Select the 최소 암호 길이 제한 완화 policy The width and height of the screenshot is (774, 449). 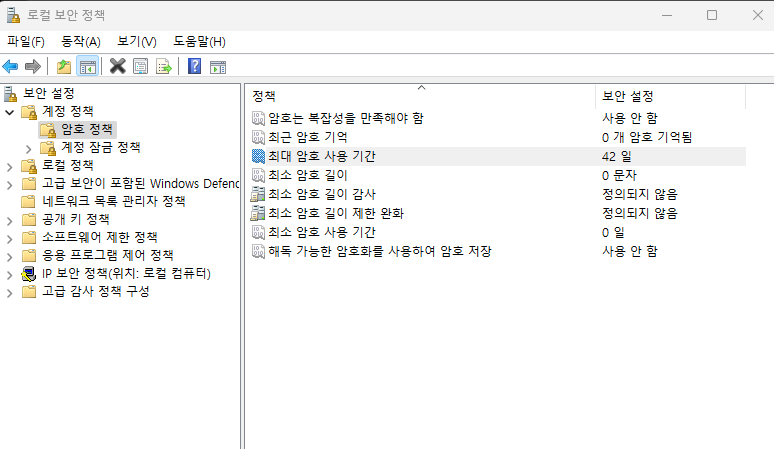coord(336,213)
